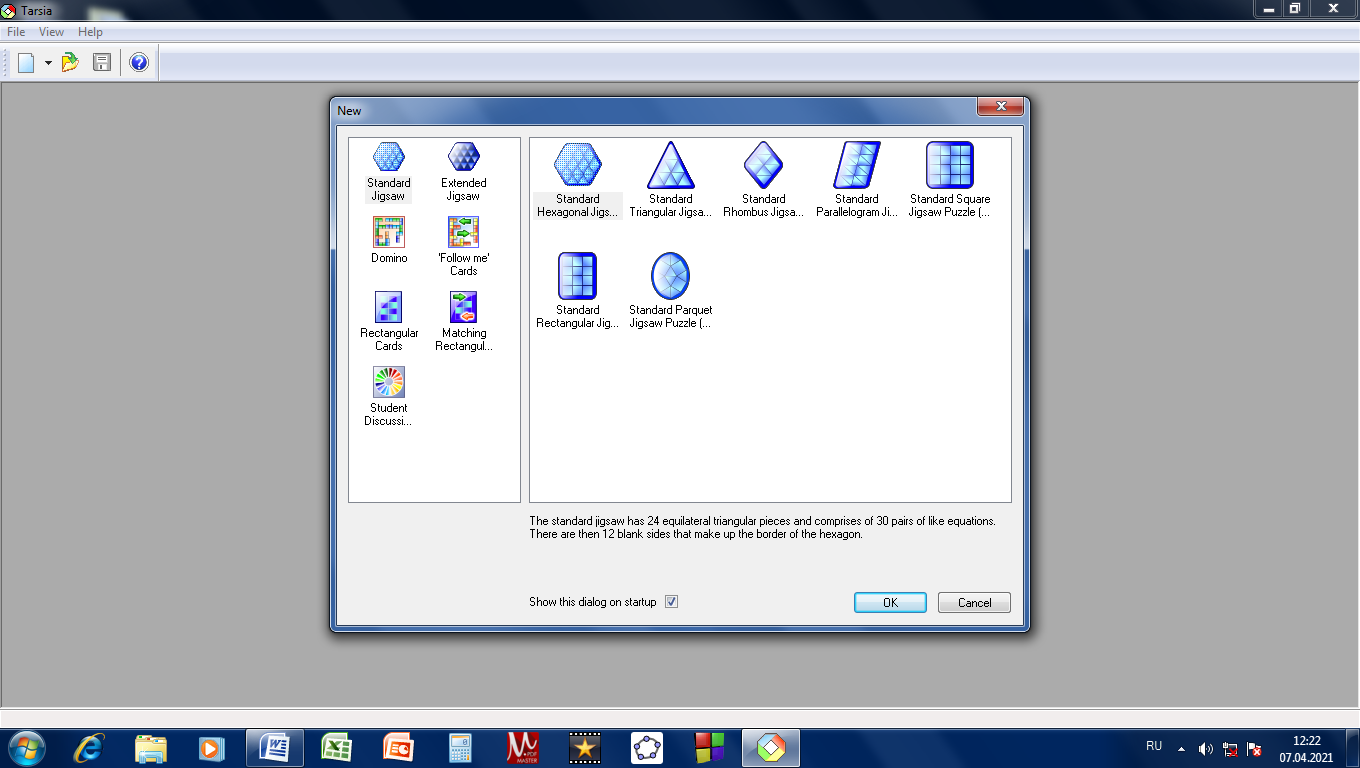Show hidden tray icons arrow

(1181, 748)
